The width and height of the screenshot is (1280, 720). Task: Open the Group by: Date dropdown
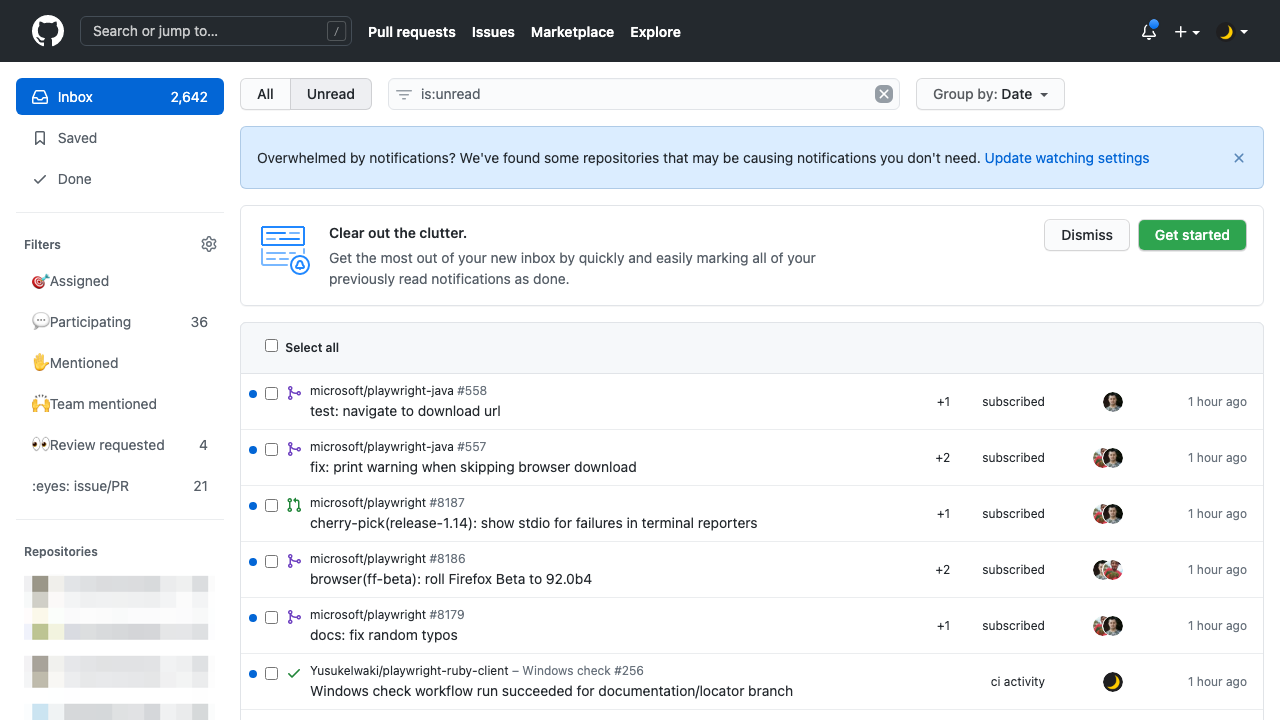tap(990, 94)
